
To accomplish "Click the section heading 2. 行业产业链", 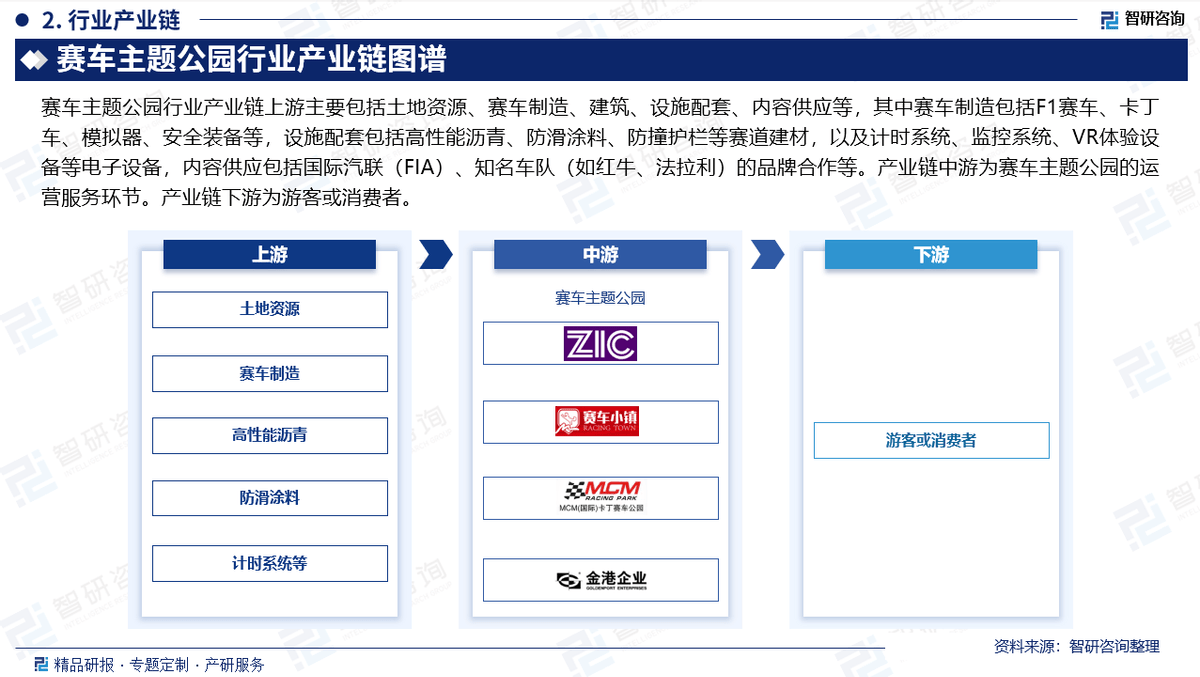I will pos(113,19).
